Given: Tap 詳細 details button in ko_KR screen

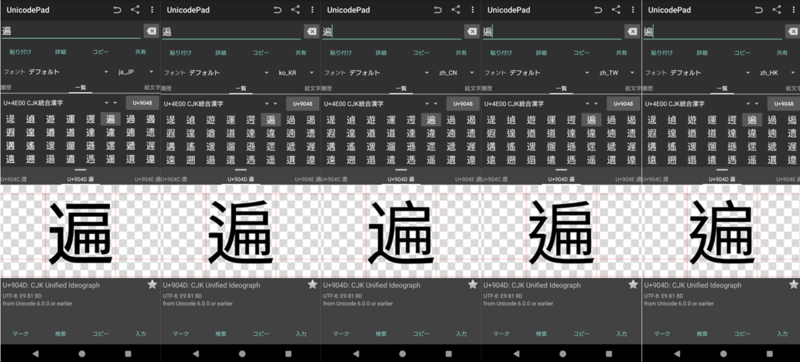Looking at the screenshot, I should click(220, 52).
